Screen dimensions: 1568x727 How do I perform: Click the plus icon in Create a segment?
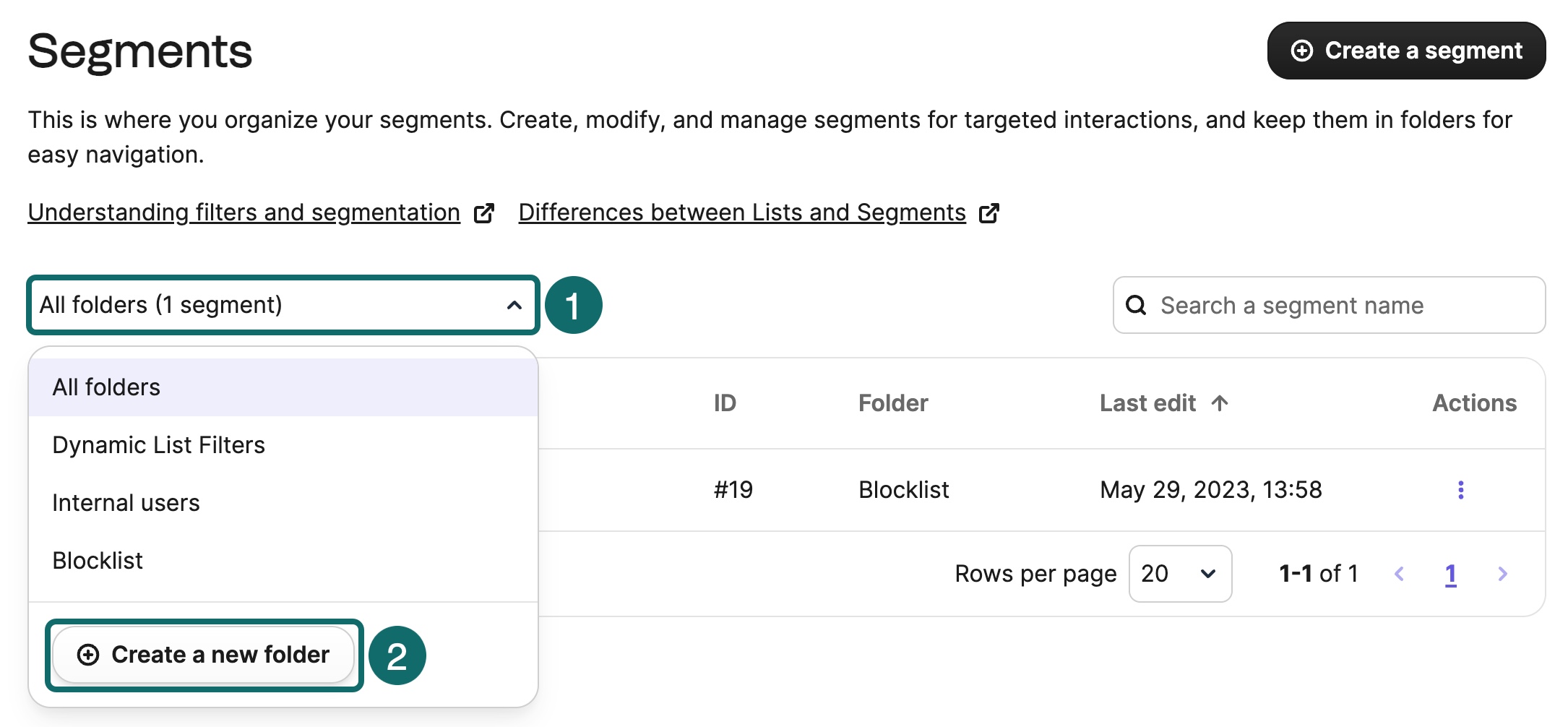pyautogui.click(x=1301, y=51)
